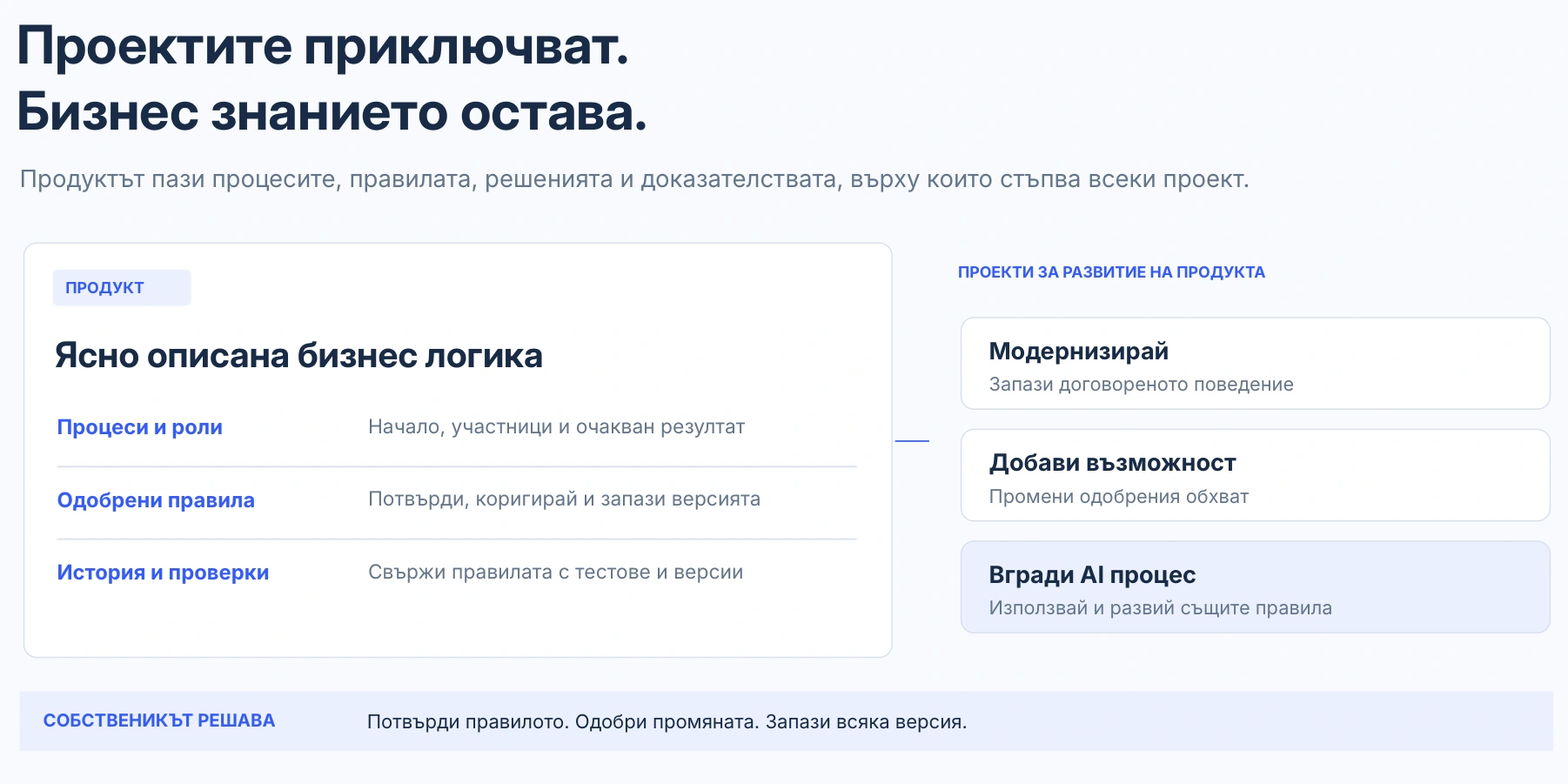Click headline Бизнес знанието остава.

[332, 113]
